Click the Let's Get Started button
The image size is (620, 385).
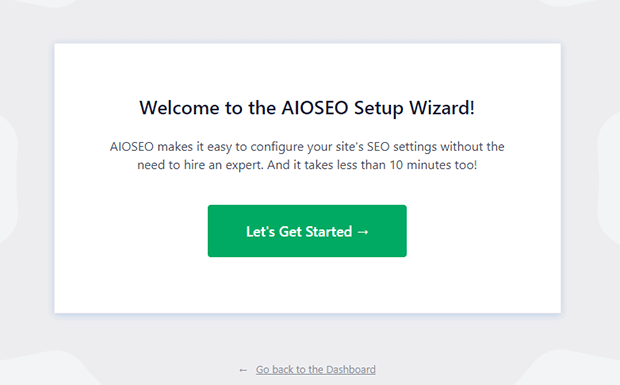307,231
